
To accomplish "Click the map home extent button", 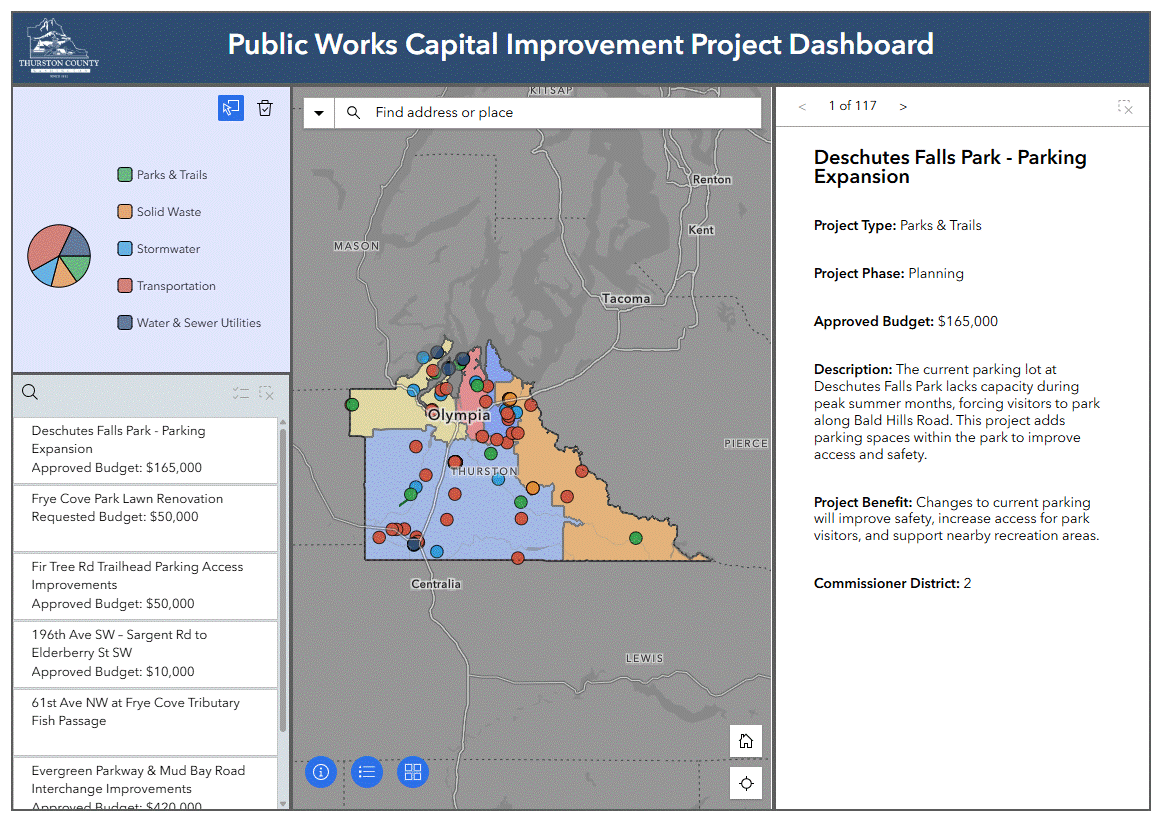I will tap(745, 741).
